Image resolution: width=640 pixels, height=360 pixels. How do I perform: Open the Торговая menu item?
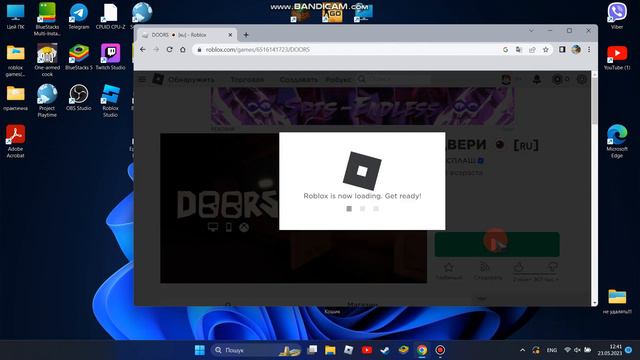pyautogui.click(x=247, y=80)
